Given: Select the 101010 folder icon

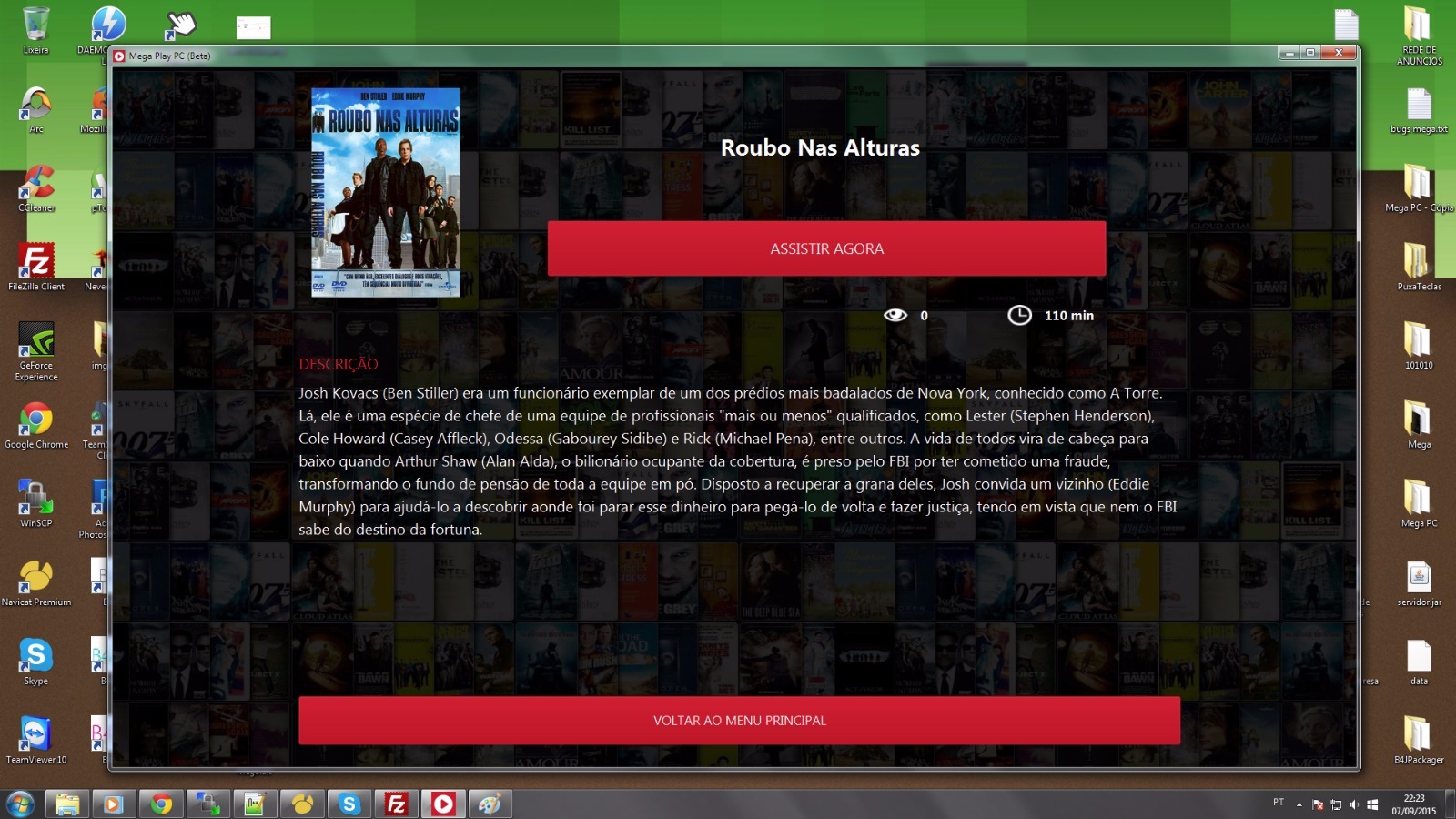Looking at the screenshot, I should click(1419, 346).
